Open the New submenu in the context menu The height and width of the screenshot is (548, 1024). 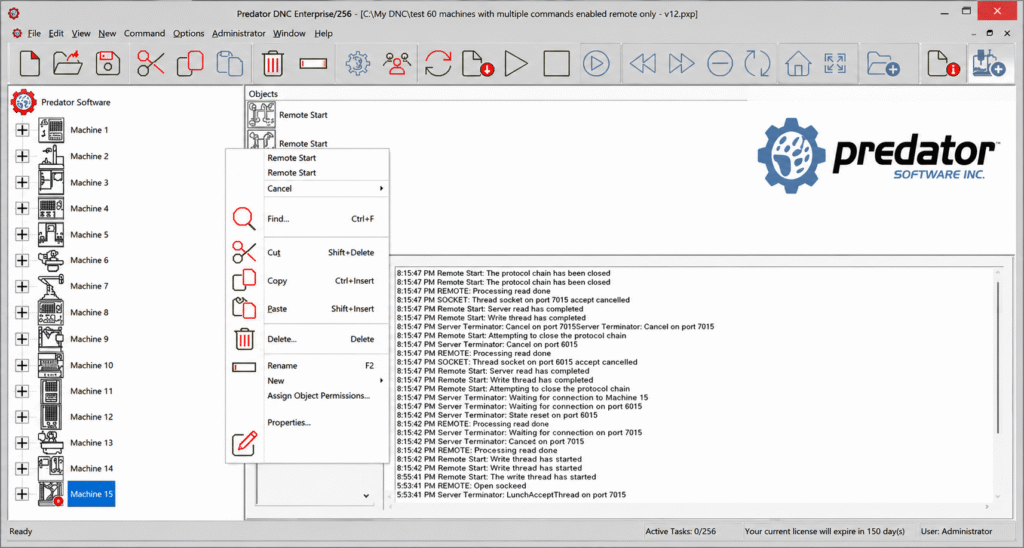[x=325, y=381]
